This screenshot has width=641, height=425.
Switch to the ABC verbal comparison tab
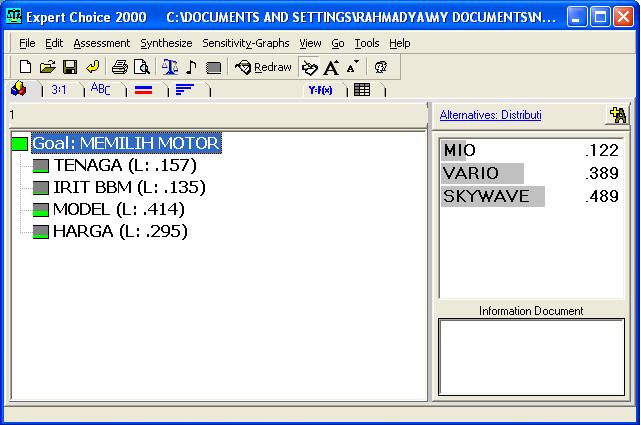point(101,90)
